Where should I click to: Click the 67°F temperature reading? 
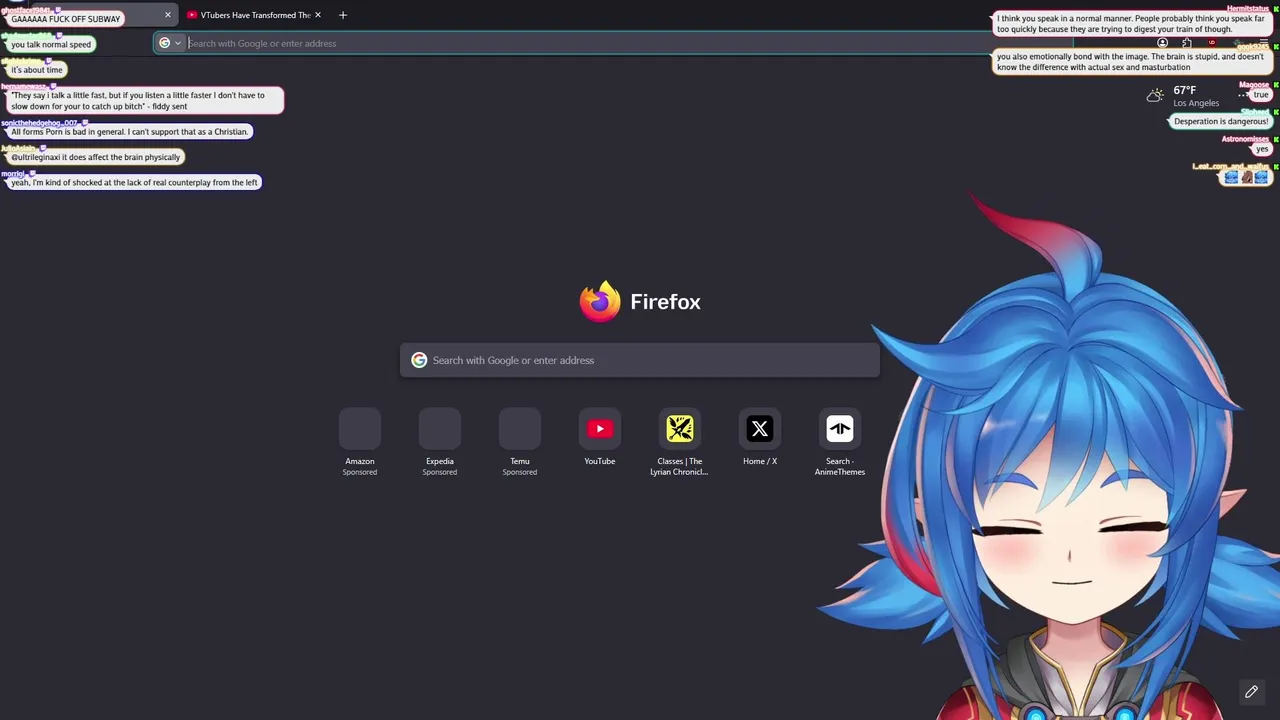[1185, 90]
